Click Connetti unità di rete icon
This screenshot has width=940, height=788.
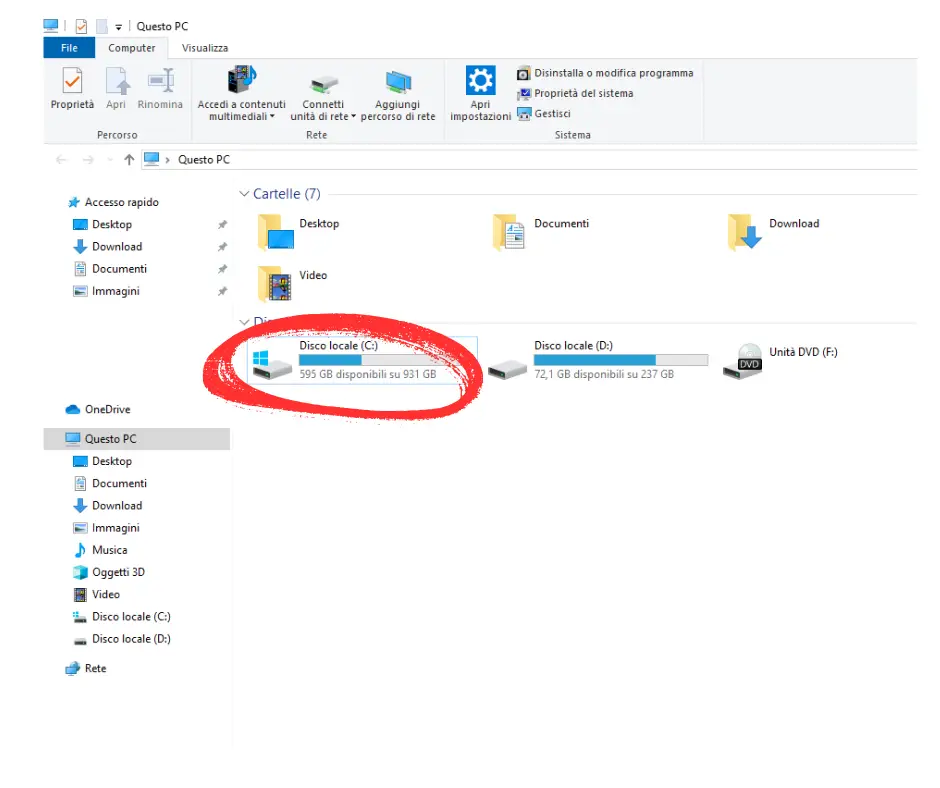(x=323, y=84)
